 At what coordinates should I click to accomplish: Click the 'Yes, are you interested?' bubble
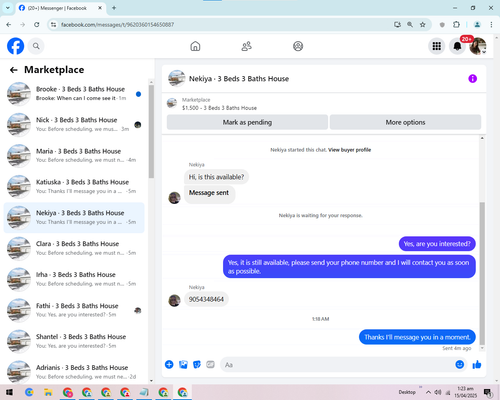pos(437,244)
